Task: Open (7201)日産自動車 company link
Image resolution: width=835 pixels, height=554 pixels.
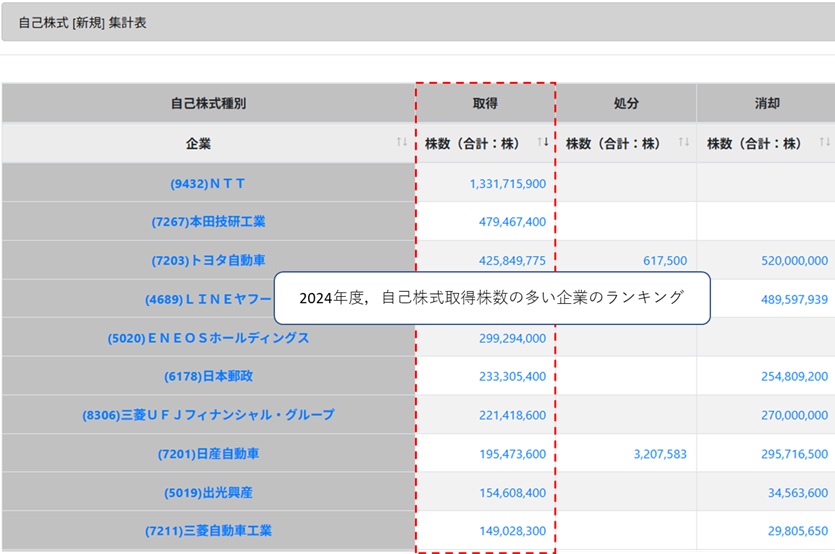Action: coord(208,454)
